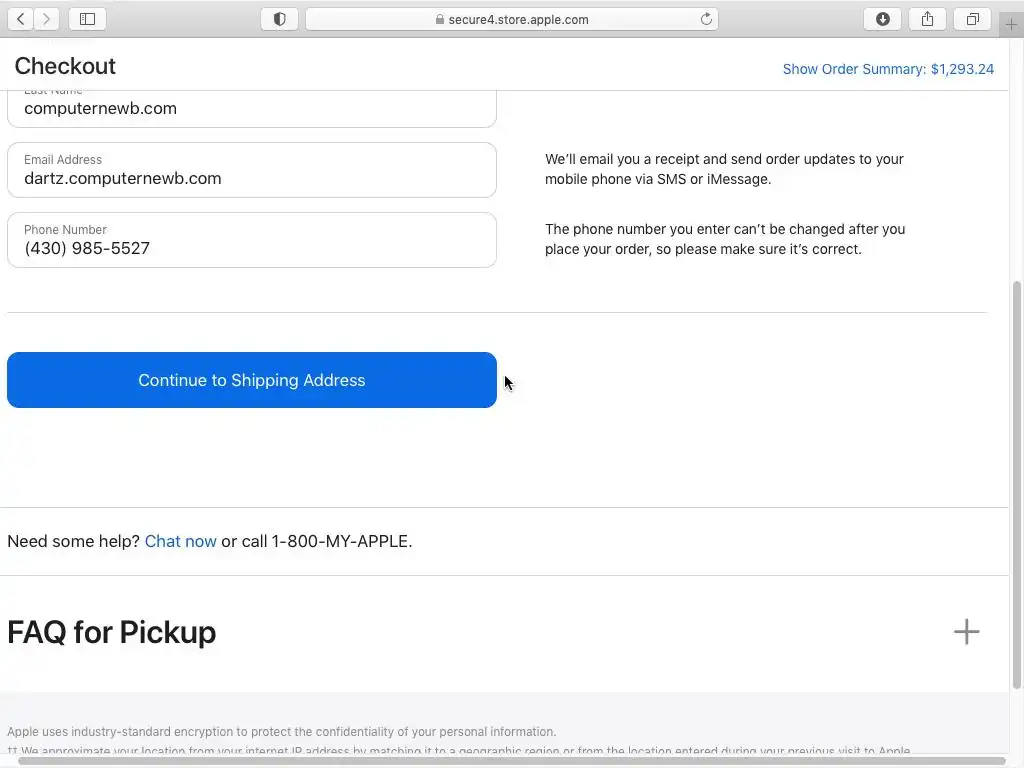Image resolution: width=1024 pixels, height=768 pixels.
Task: Open a new tab with plus button
Action: 1011,24
